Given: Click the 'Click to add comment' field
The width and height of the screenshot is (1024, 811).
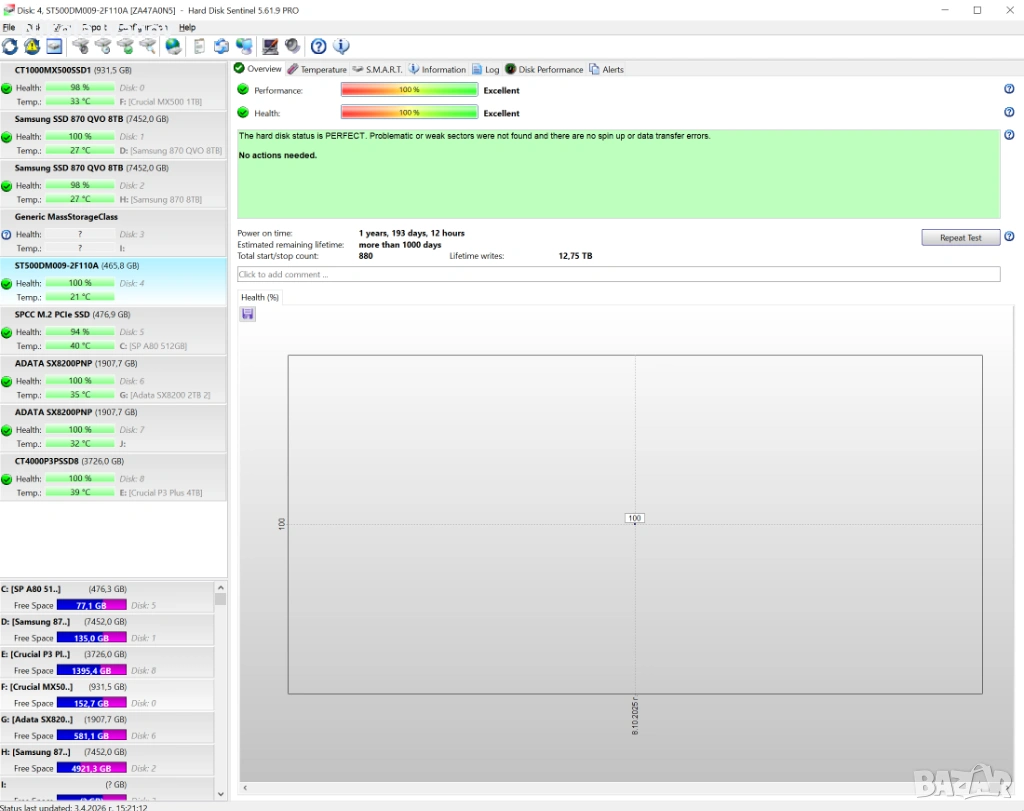Looking at the screenshot, I should coord(618,274).
